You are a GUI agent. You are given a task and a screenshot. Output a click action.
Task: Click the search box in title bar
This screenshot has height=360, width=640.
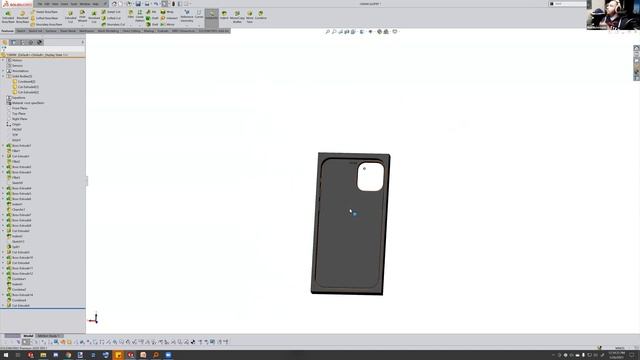[x=570, y=4]
